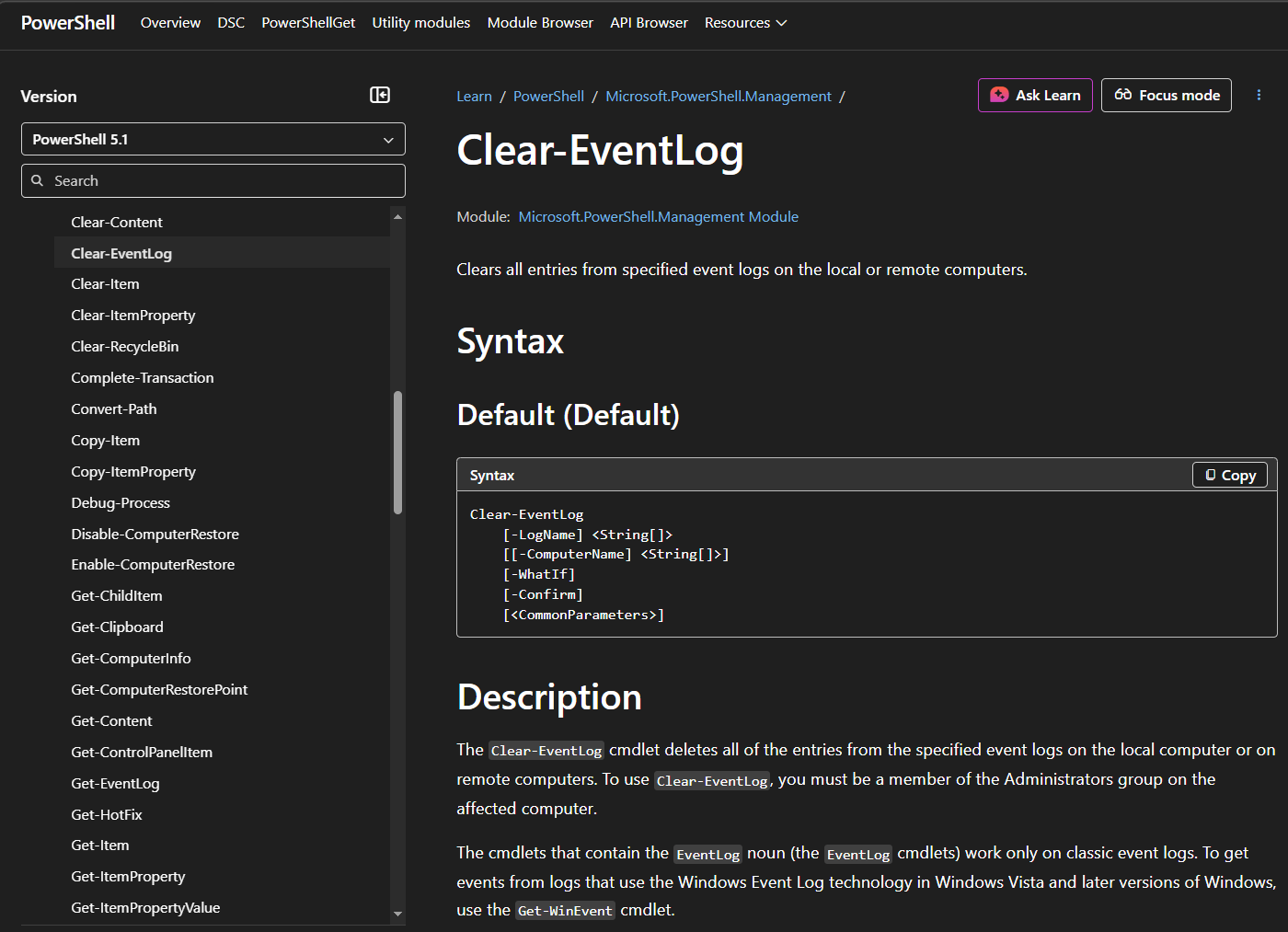Select Get-ComputerRestorePoint in the sidebar

pos(159,690)
